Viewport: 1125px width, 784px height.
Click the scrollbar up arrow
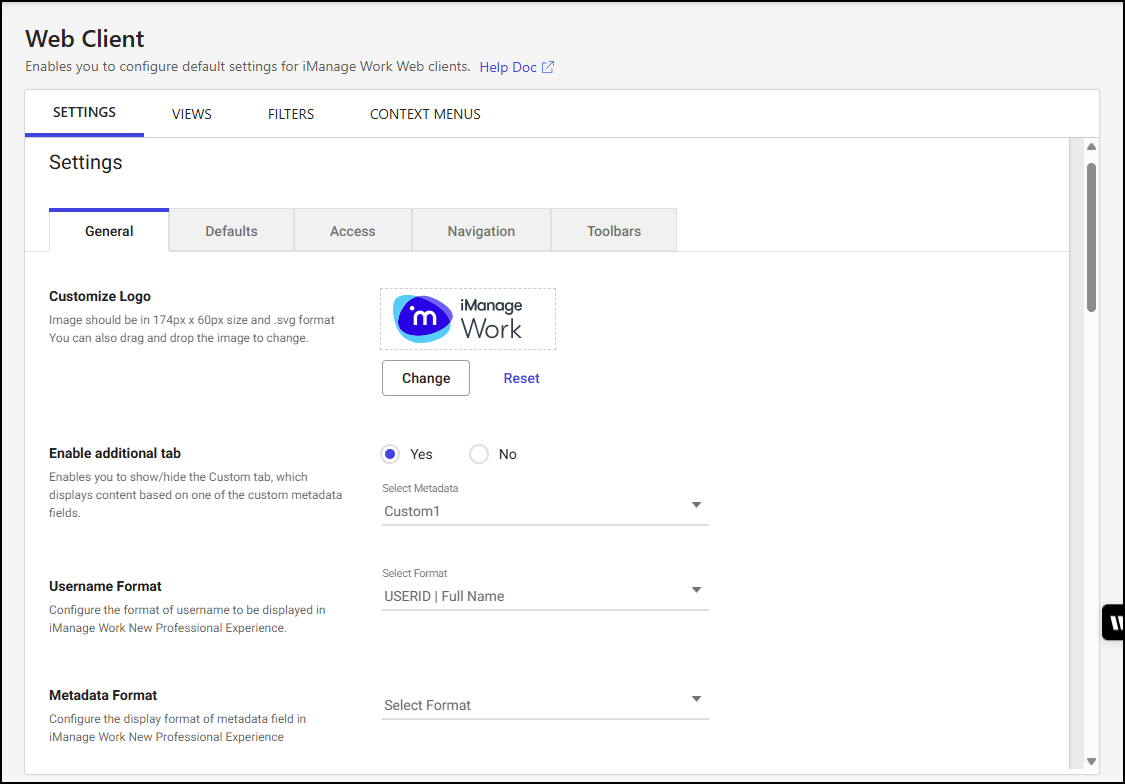click(x=1091, y=147)
